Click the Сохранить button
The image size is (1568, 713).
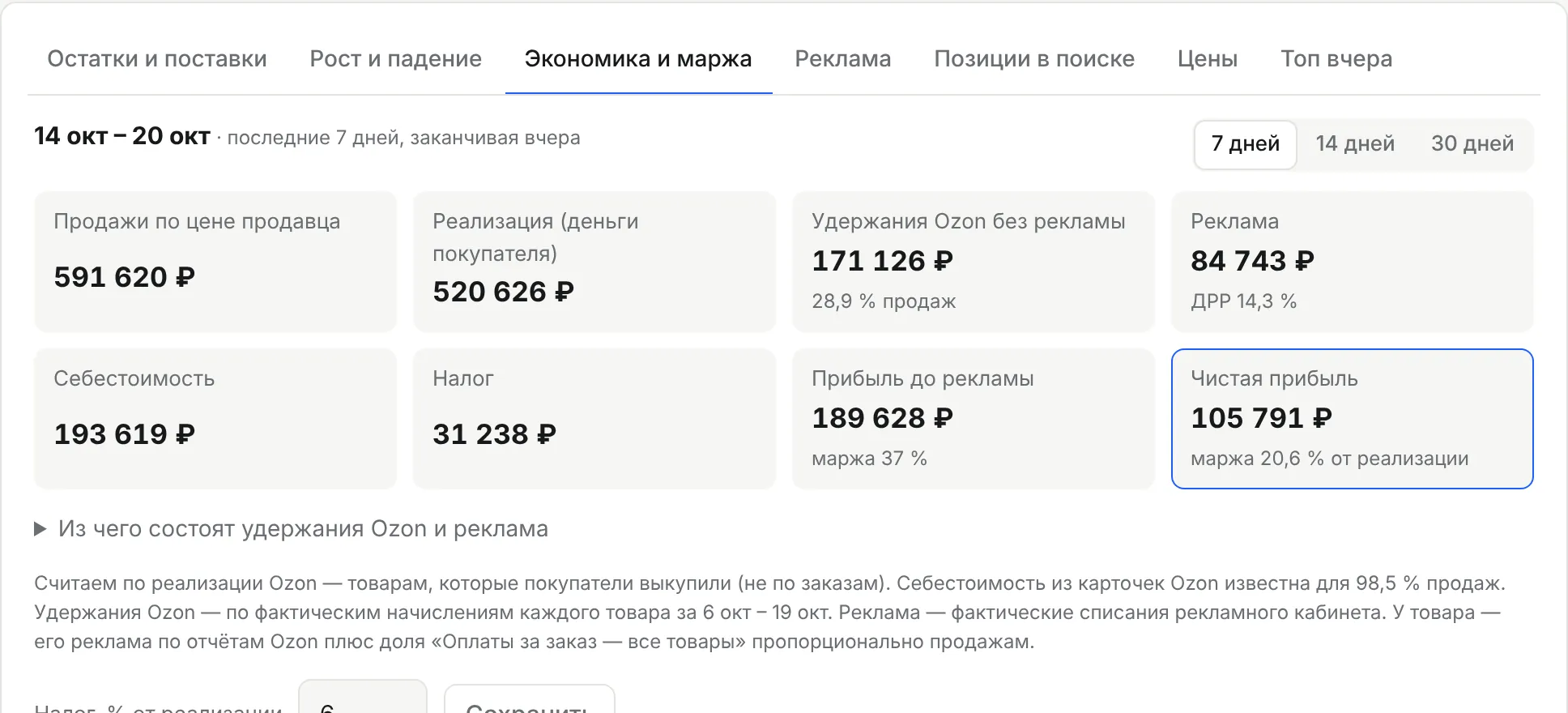point(530,700)
